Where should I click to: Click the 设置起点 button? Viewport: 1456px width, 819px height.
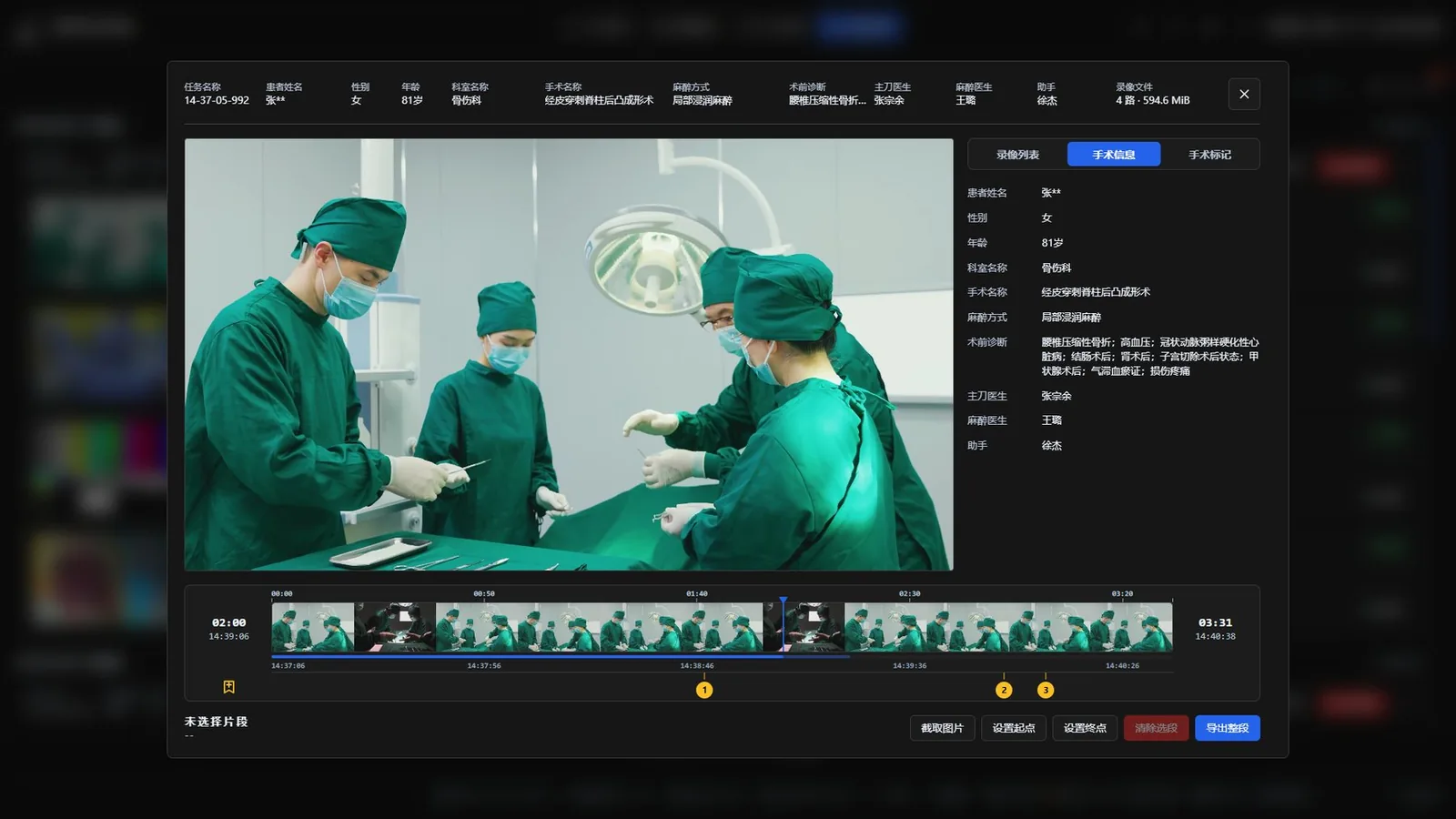1014,728
